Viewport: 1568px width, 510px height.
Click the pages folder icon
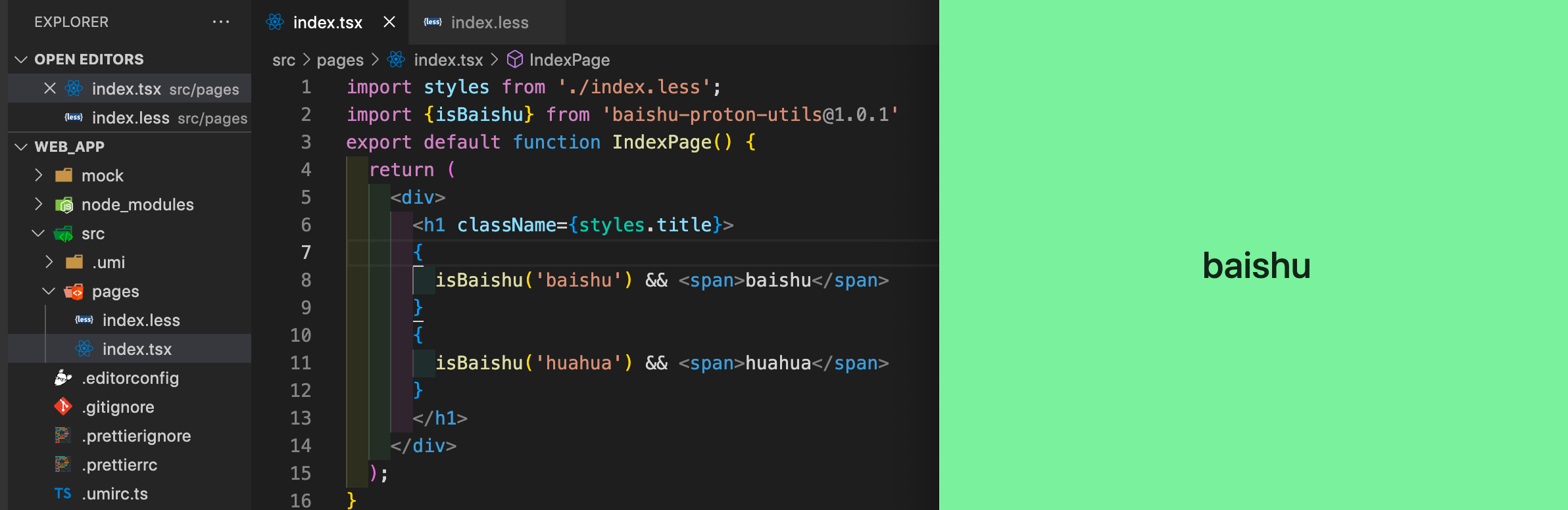pos(74,291)
